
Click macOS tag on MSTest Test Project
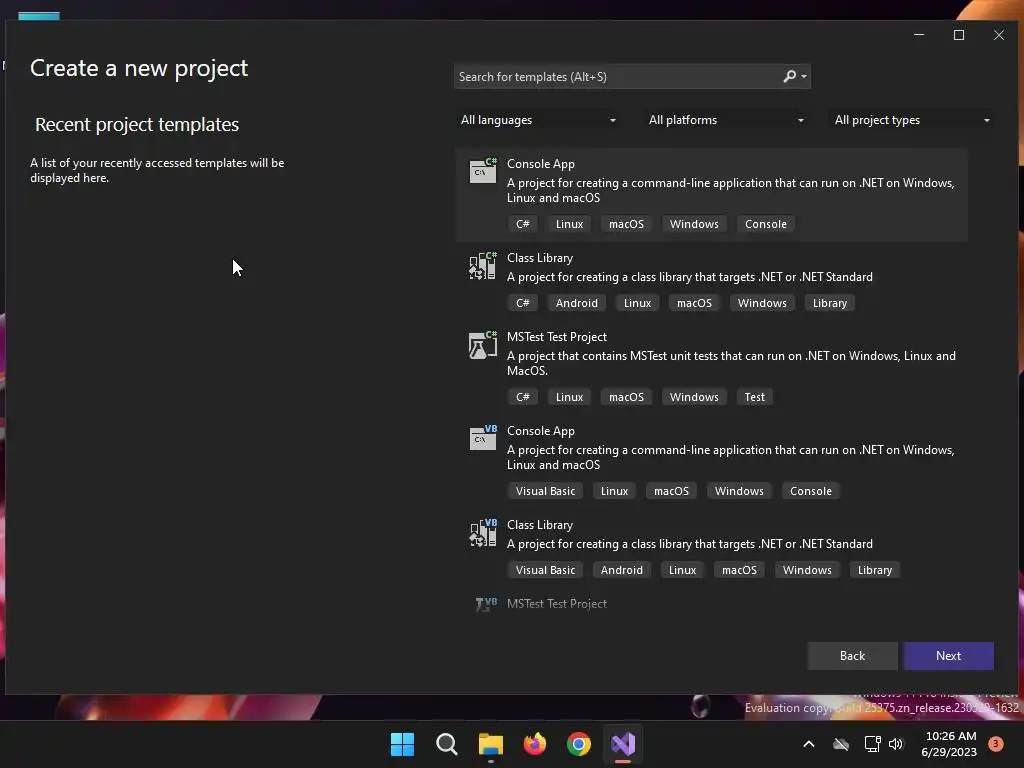(x=626, y=397)
